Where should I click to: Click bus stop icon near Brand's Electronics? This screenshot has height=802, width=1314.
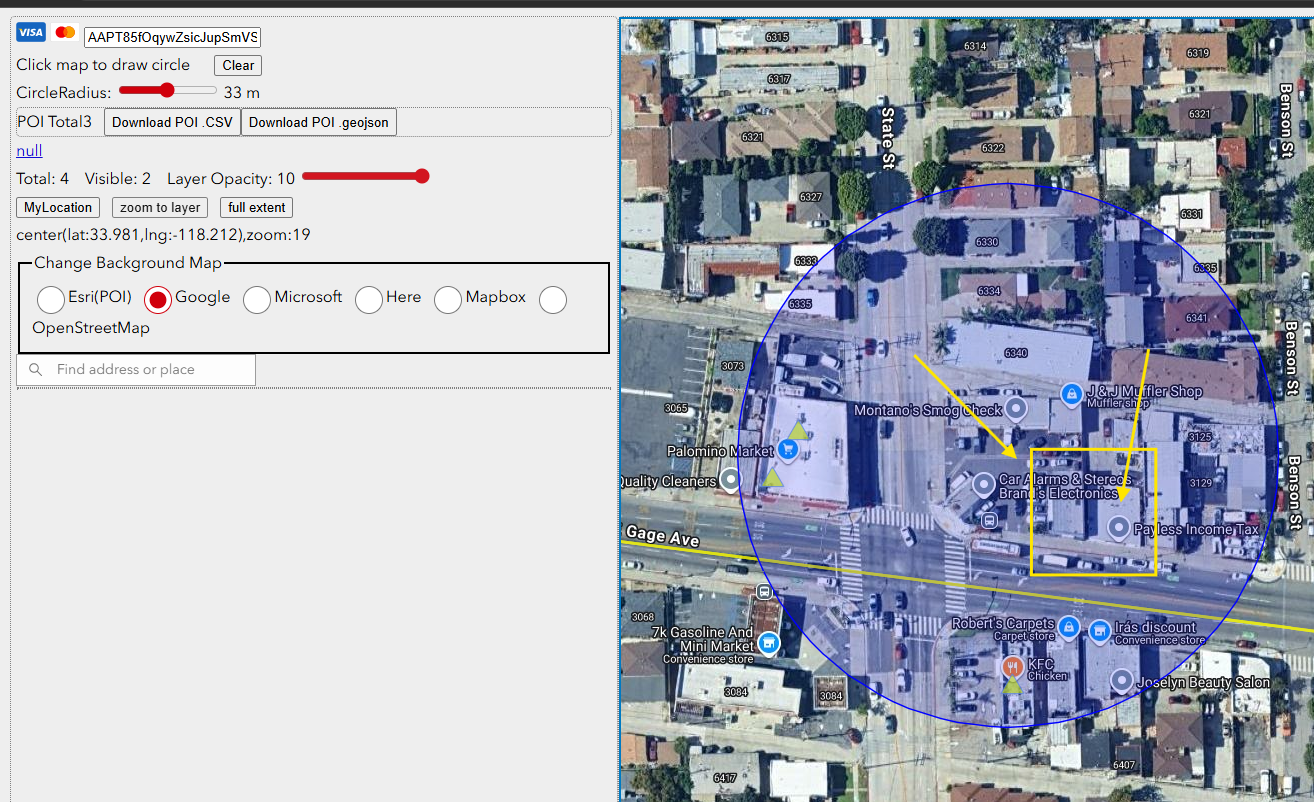click(x=989, y=519)
